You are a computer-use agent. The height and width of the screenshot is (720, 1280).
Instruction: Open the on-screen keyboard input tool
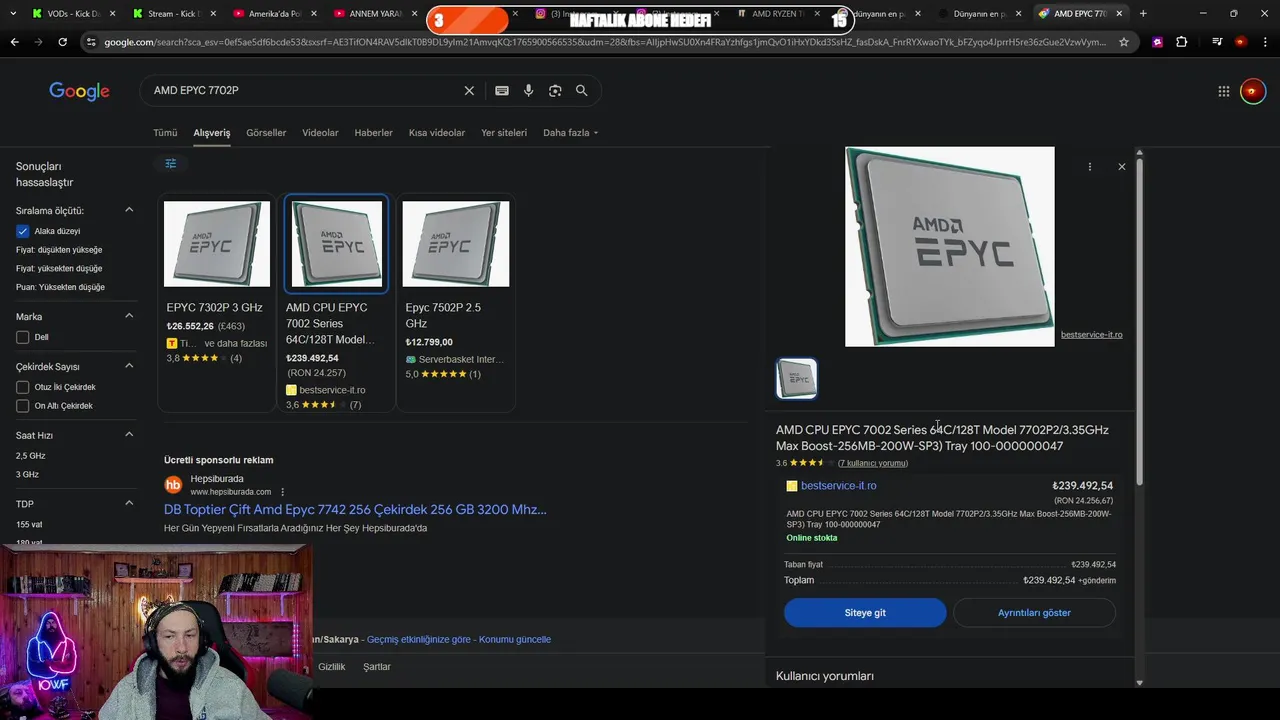(x=502, y=90)
